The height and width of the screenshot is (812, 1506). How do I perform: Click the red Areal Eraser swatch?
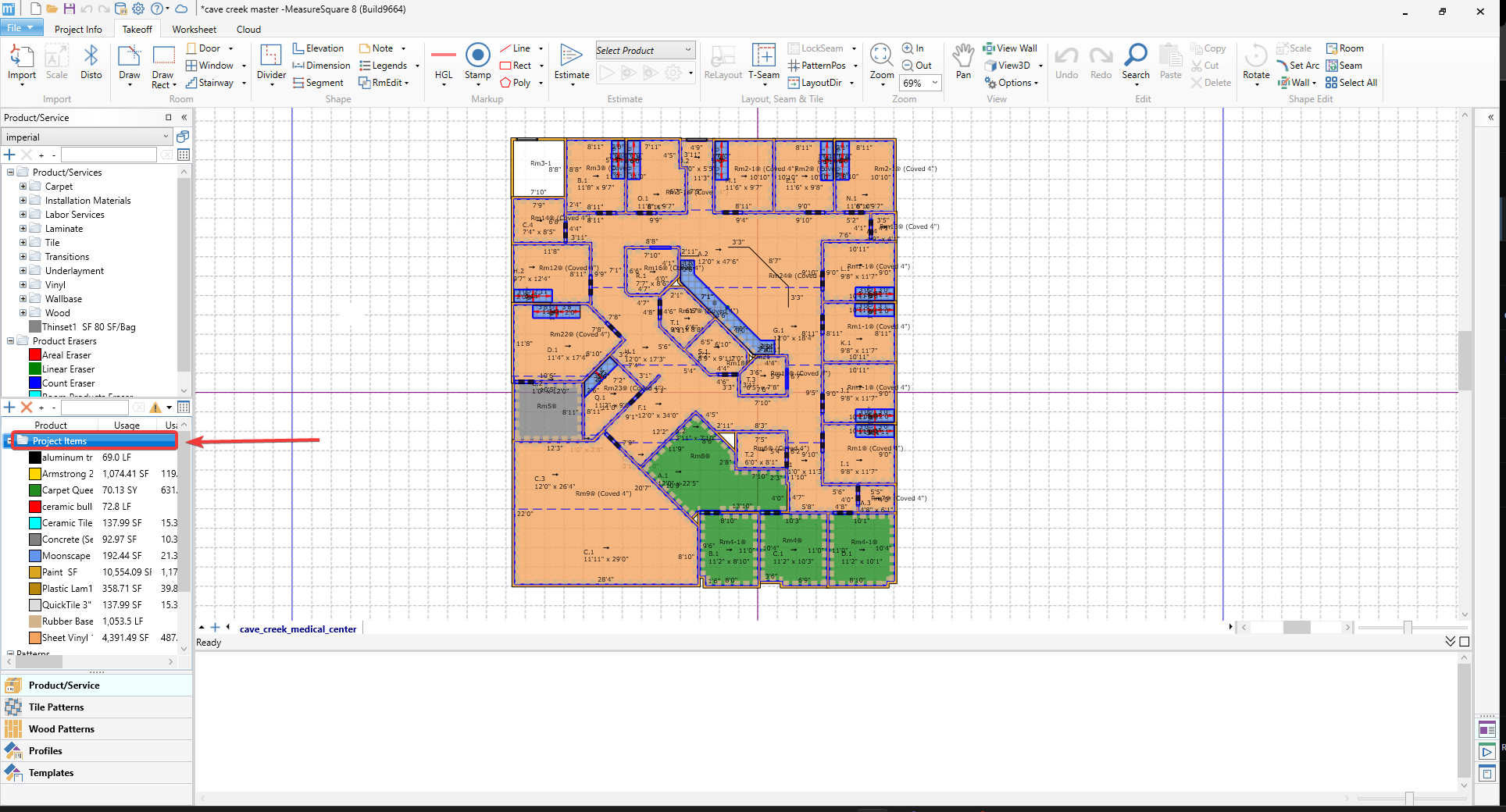35,355
